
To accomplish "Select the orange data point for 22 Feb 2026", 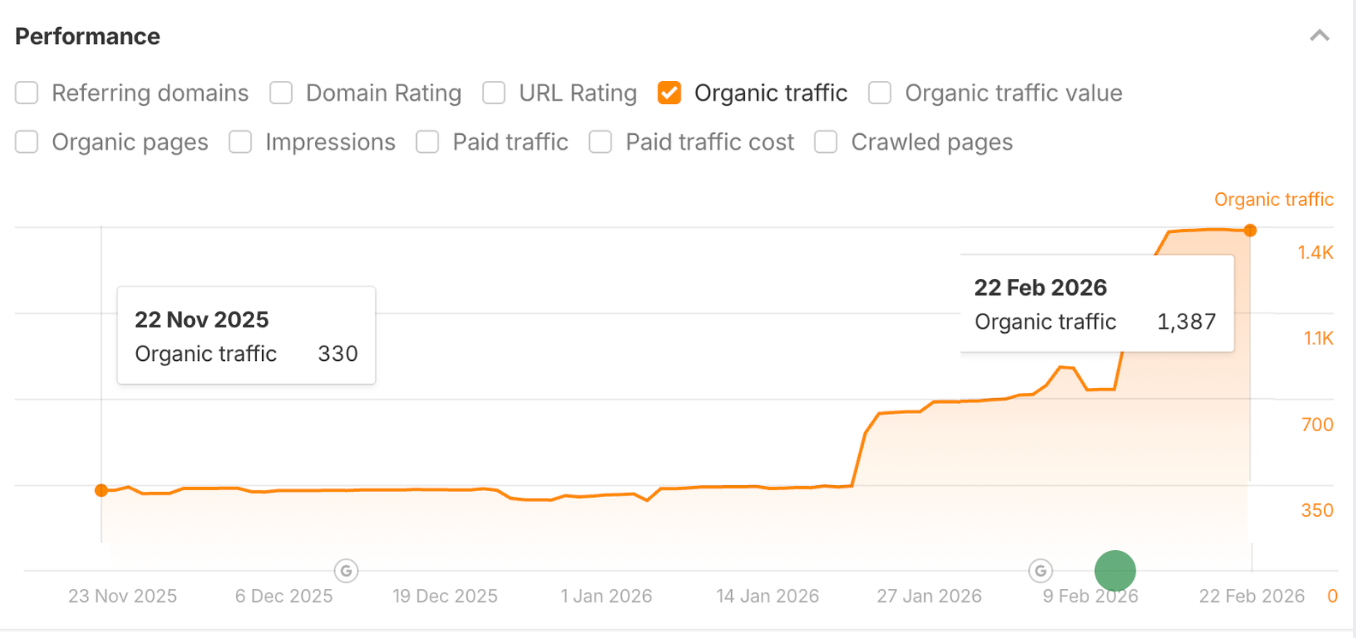I will [x=1250, y=231].
